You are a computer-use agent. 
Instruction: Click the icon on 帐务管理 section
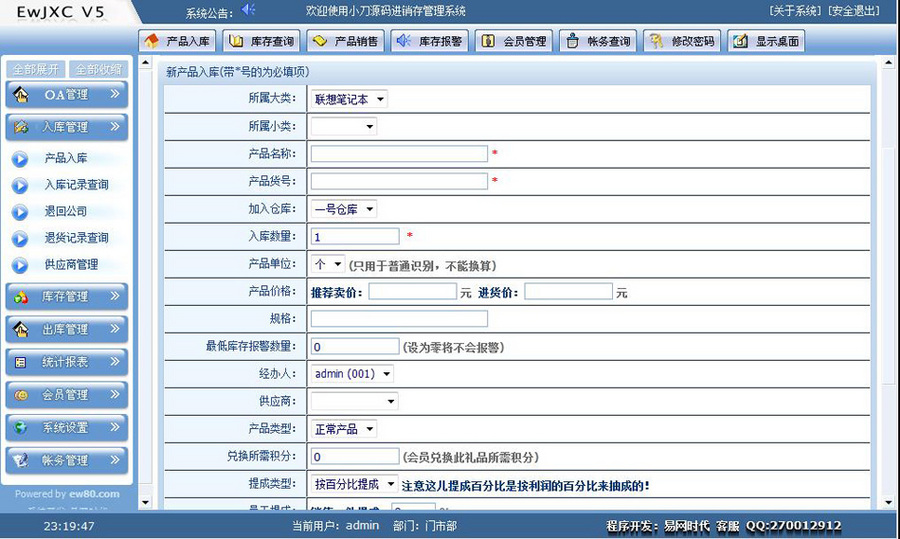click(21, 460)
